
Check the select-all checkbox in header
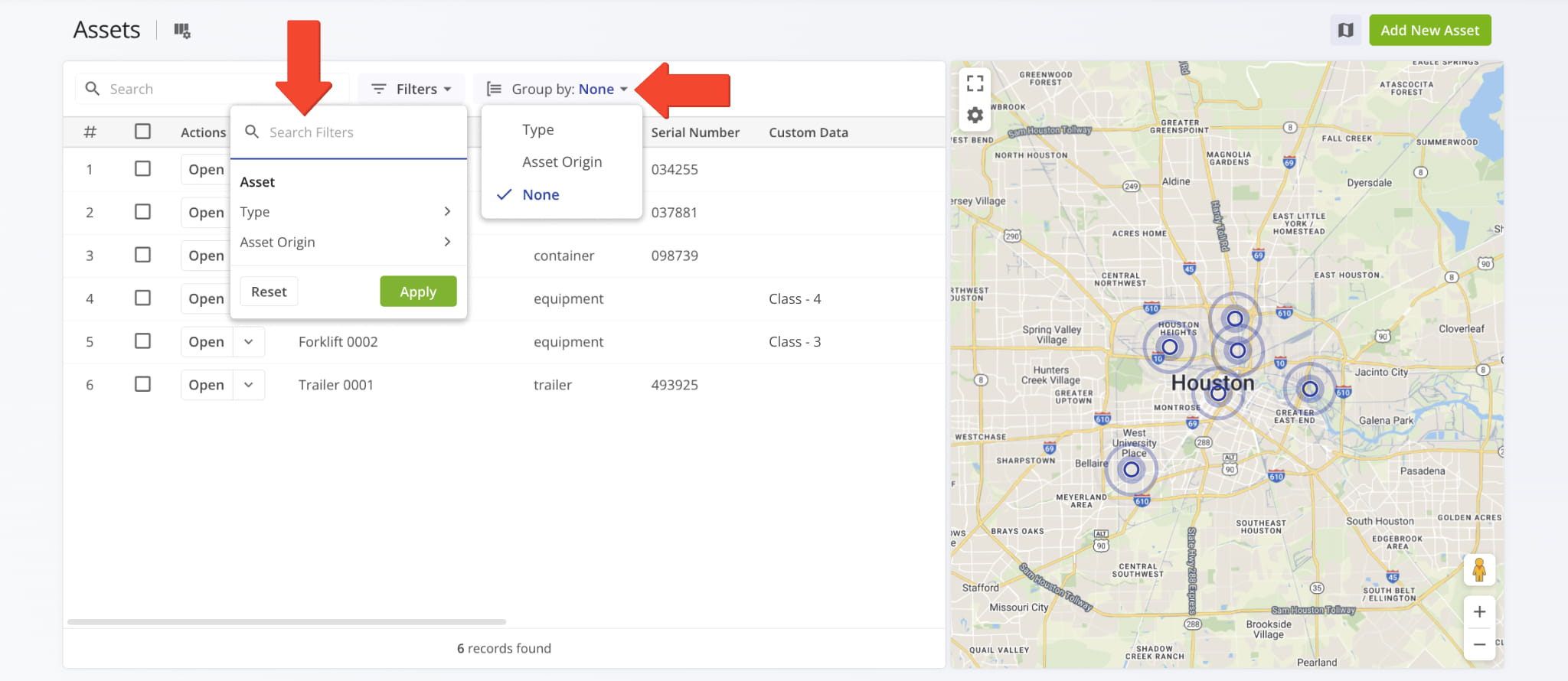pos(142,132)
